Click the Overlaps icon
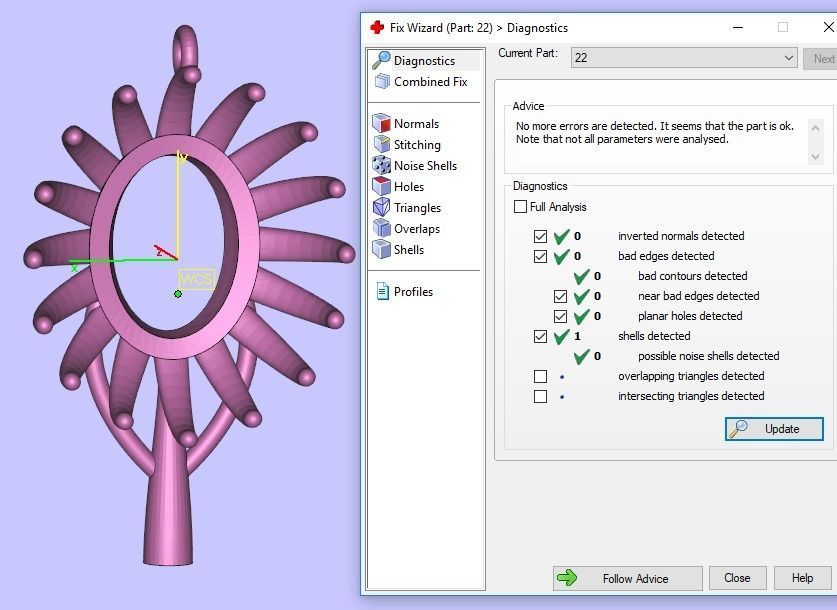Screen dimensions: 837x610 381,228
